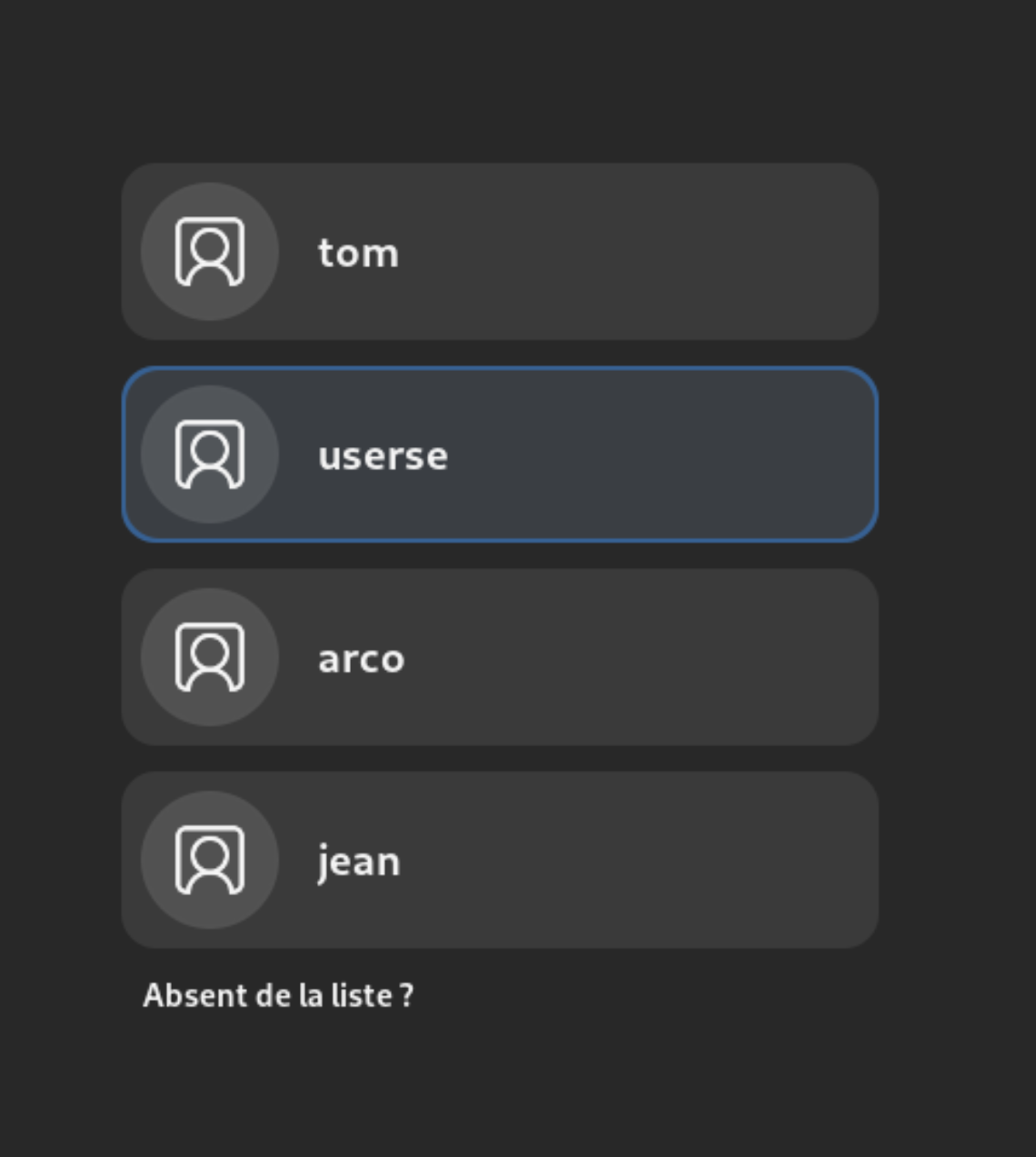This screenshot has width=1036, height=1157.
Task: Pick the jean user account
Action: click(x=500, y=860)
